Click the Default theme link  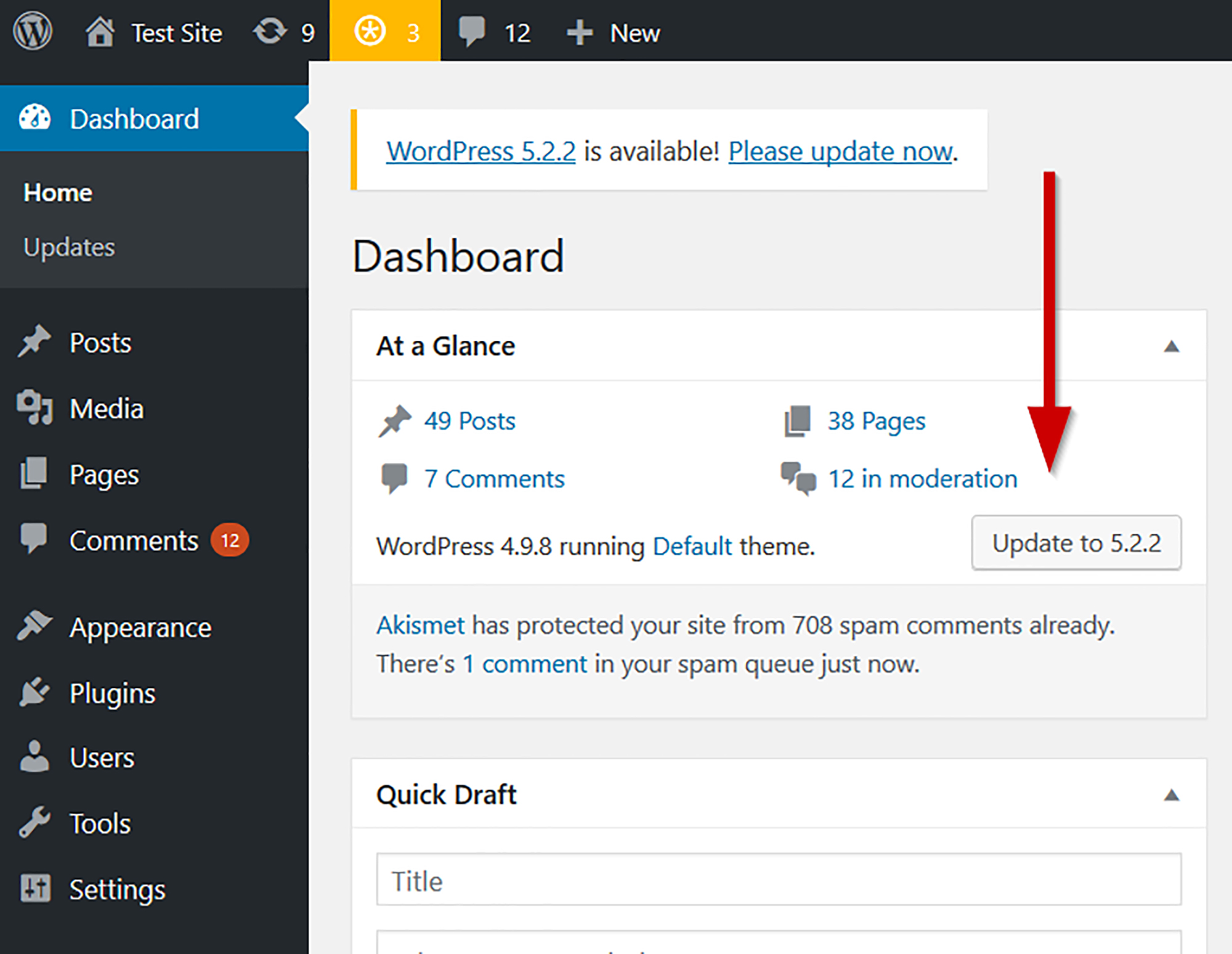[692, 547]
